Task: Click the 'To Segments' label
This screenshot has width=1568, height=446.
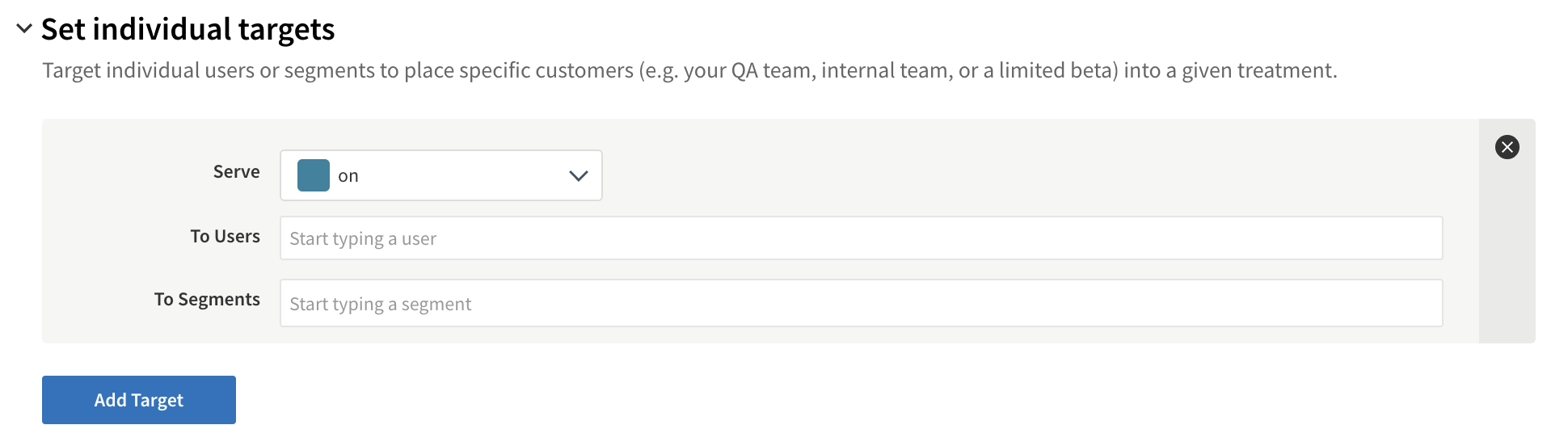Action: click(x=207, y=300)
